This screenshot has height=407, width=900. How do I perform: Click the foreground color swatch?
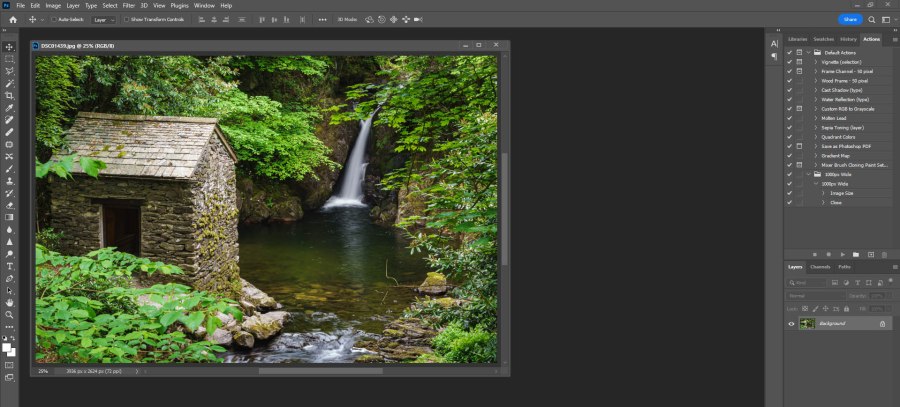point(8,347)
